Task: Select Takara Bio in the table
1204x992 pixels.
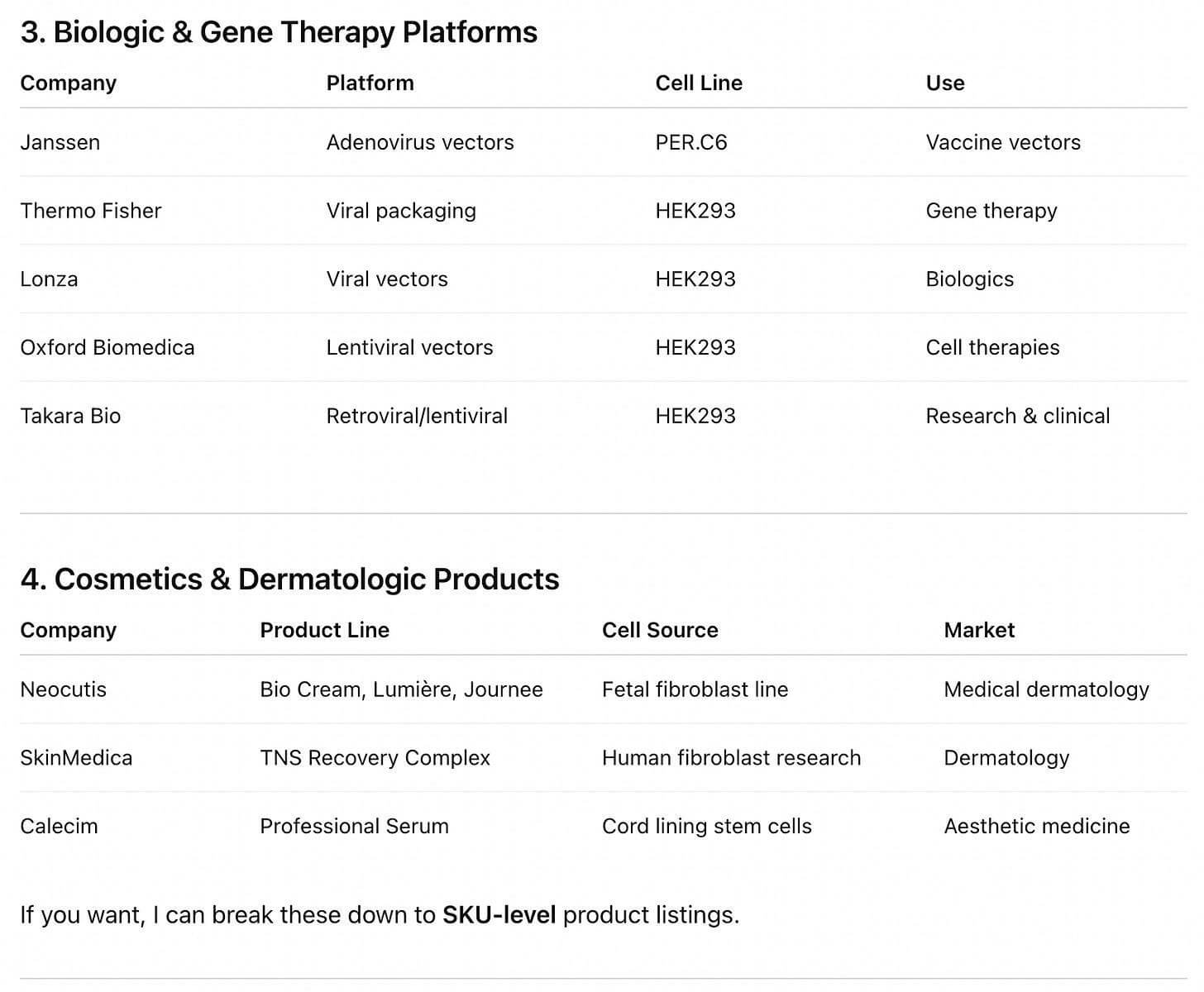Action: coord(70,416)
